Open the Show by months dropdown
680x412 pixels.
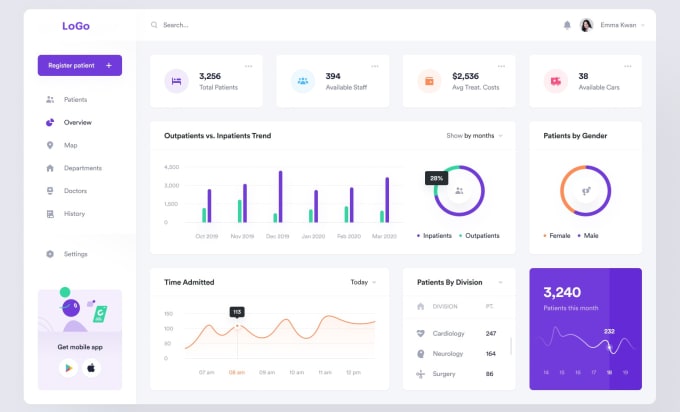coord(474,136)
